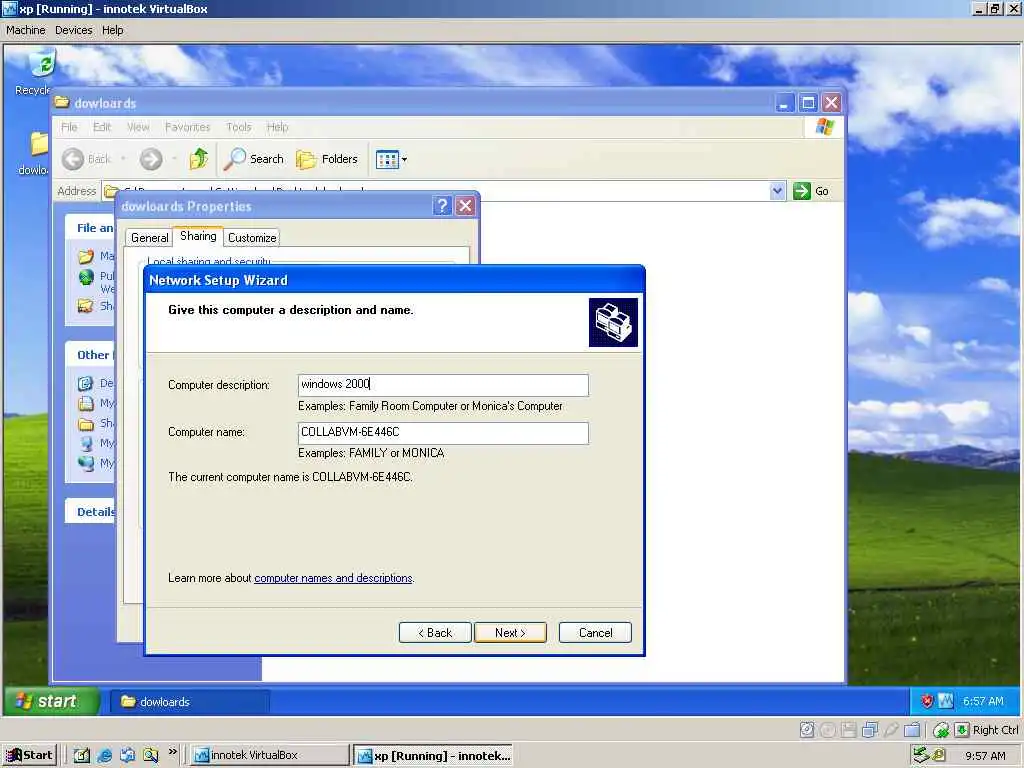The width and height of the screenshot is (1024, 768).
Task: Open the VirtualBox Devices menu
Action: click(x=74, y=30)
